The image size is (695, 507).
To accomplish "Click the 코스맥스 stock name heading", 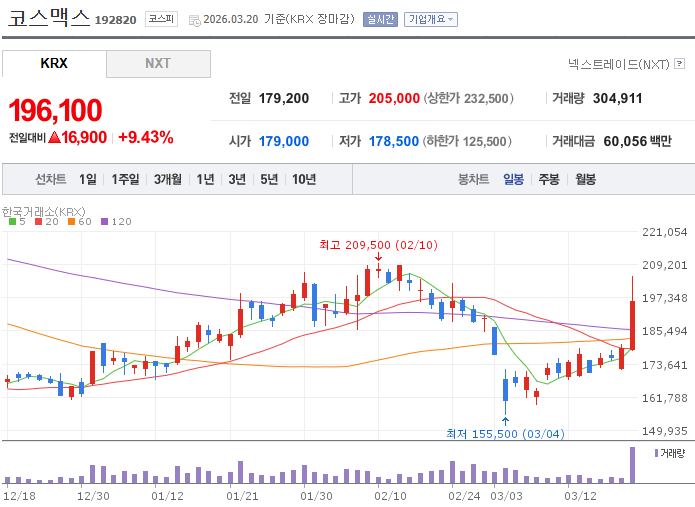I will [x=48, y=18].
